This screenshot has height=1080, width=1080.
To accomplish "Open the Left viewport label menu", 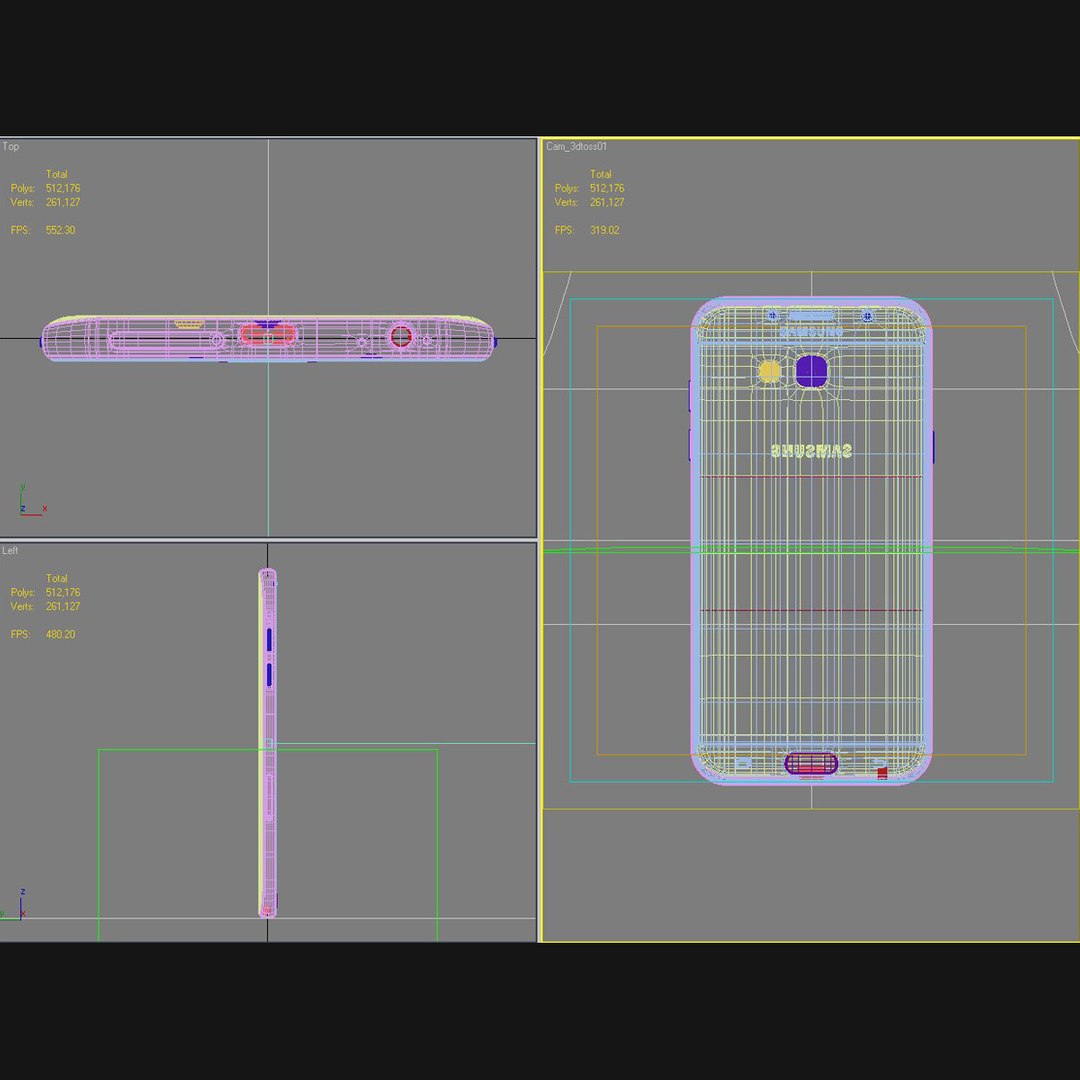I will click(x=10, y=550).
